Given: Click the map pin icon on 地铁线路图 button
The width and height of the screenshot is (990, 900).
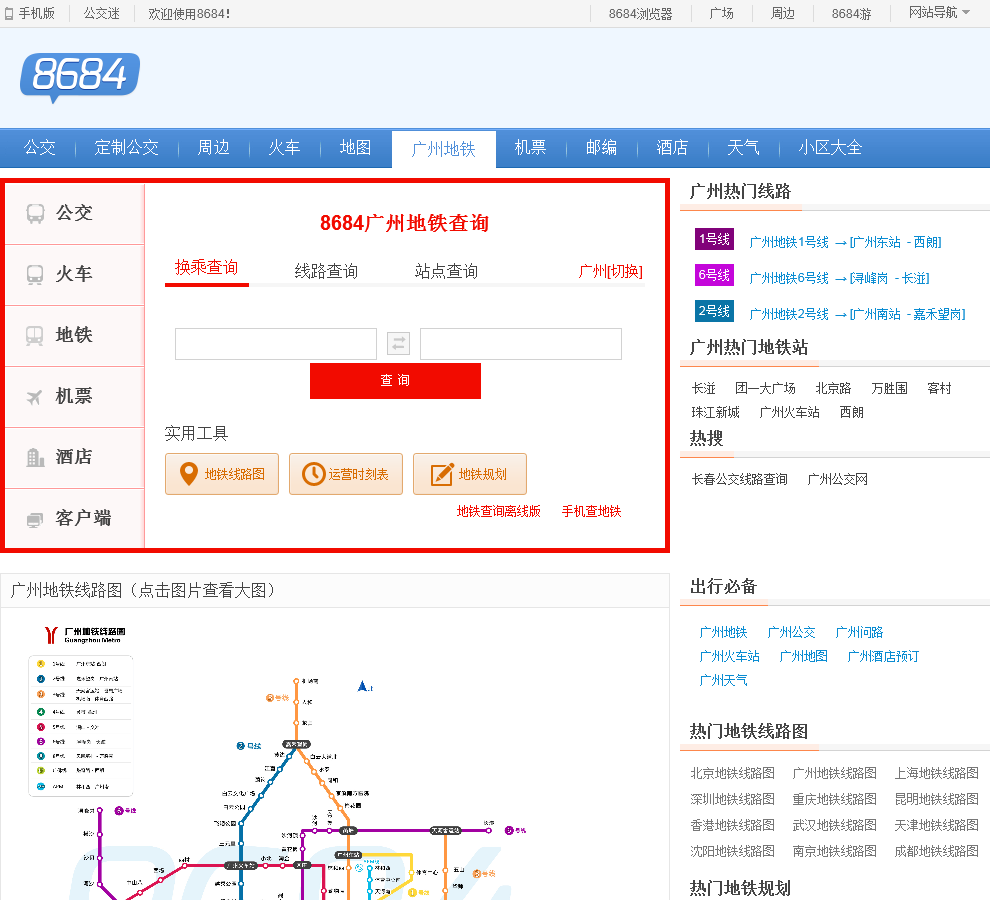Looking at the screenshot, I should tap(189, 474).
